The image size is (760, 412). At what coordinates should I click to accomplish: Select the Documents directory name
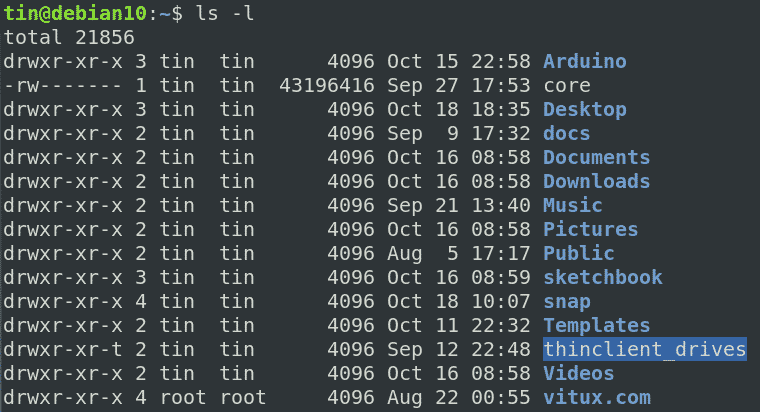click(x=596, y=157)
